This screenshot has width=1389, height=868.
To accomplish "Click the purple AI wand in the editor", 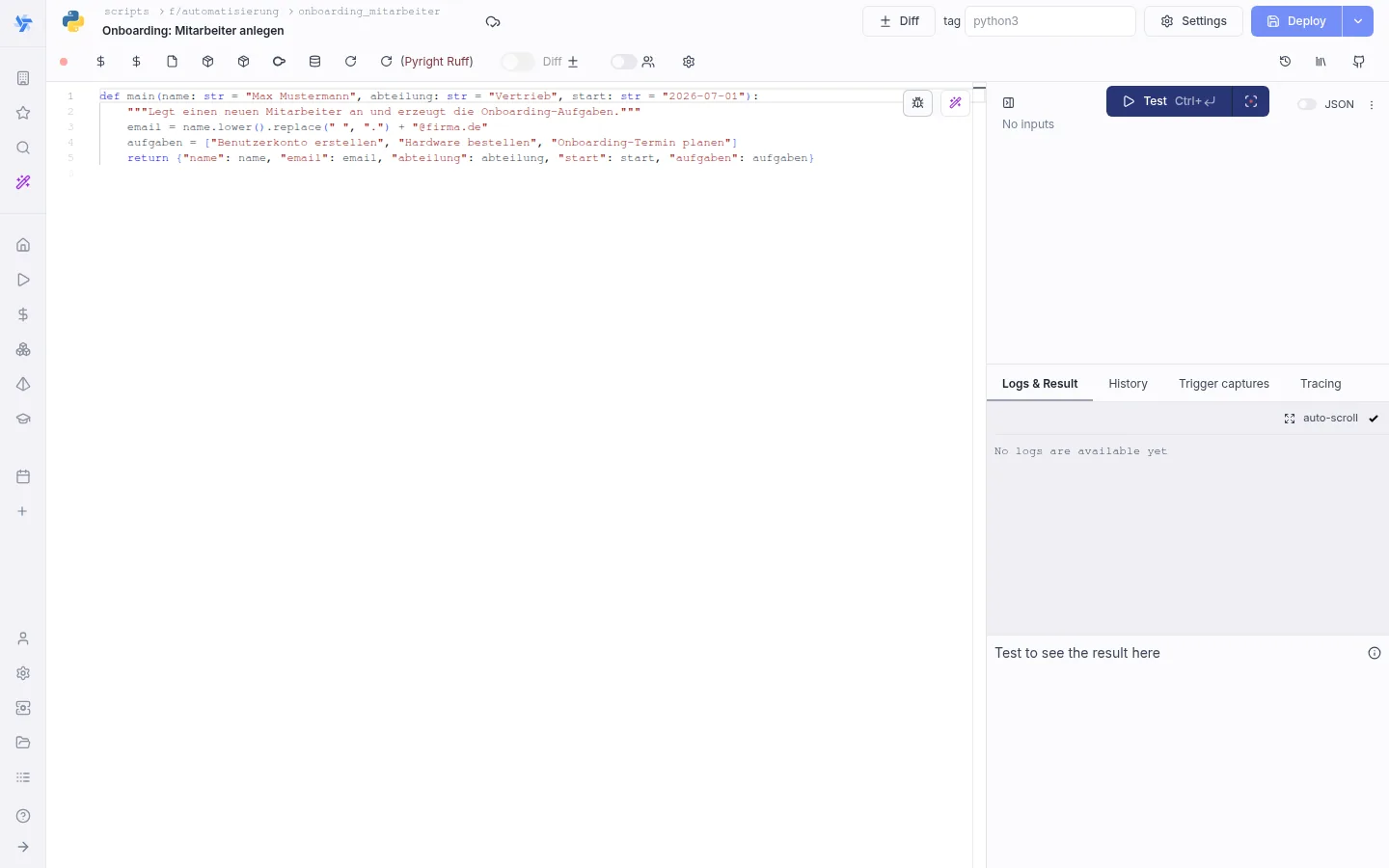I will 955,102.
